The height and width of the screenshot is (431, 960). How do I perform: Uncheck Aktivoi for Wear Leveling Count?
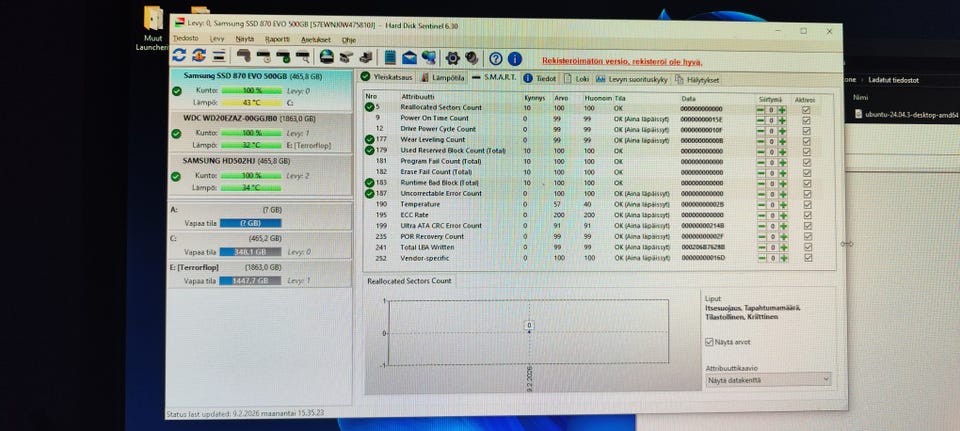click(x=806, y=141)
